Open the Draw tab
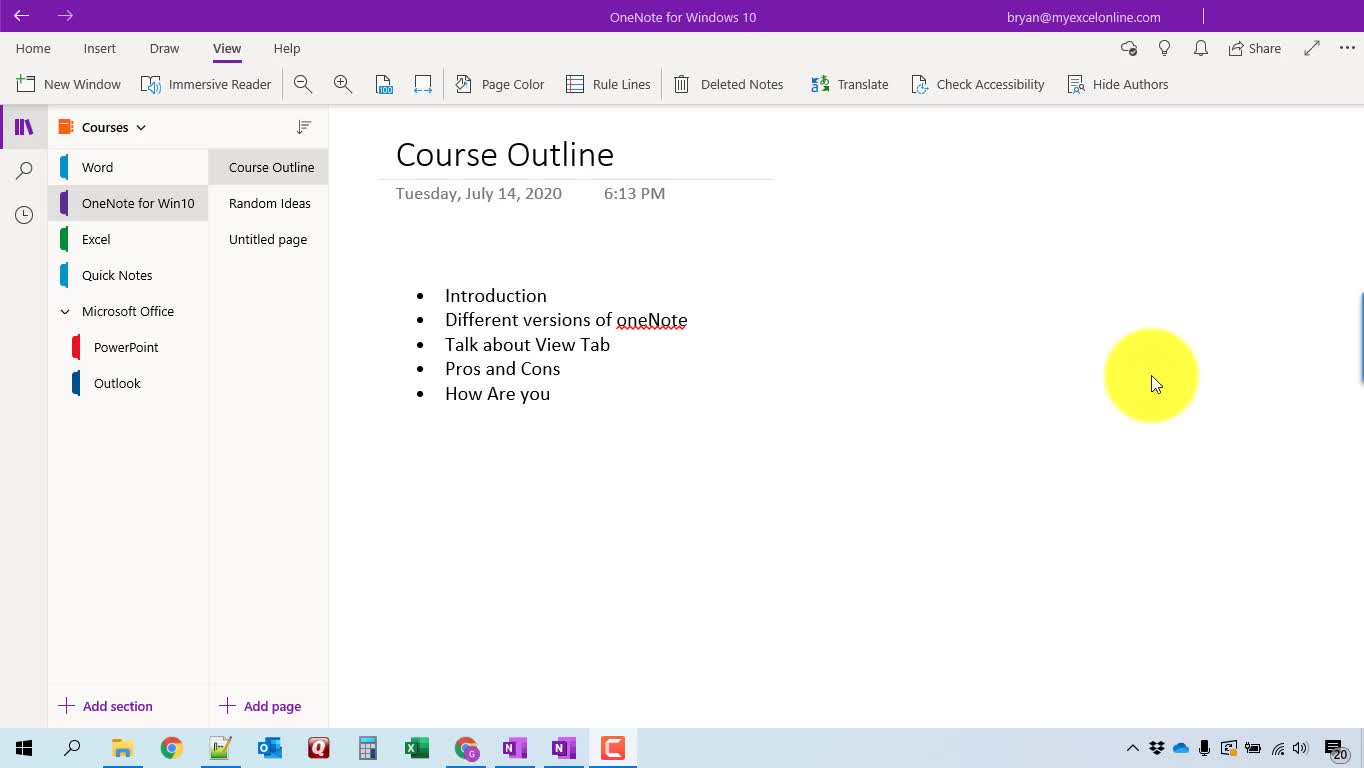Viewport: 1364px width, 768px height. point(164,48)
